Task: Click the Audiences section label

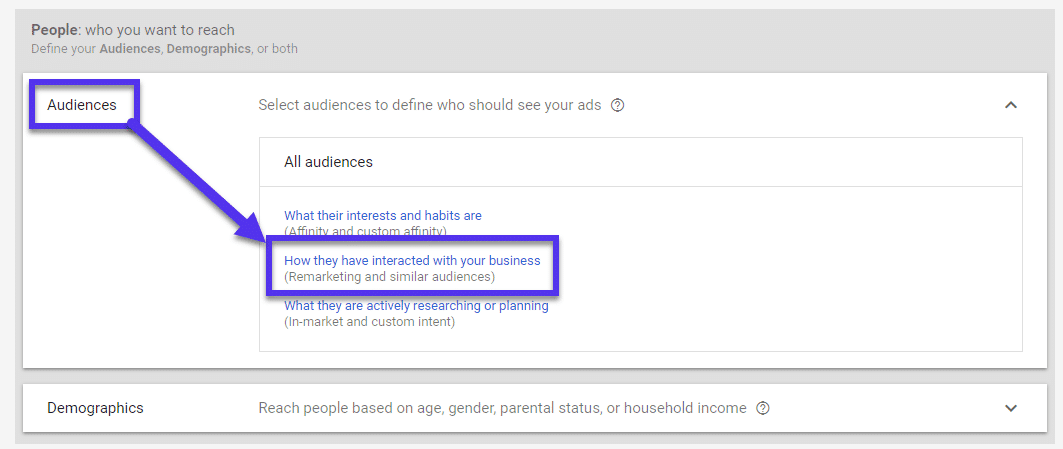Action: (82, 105)
